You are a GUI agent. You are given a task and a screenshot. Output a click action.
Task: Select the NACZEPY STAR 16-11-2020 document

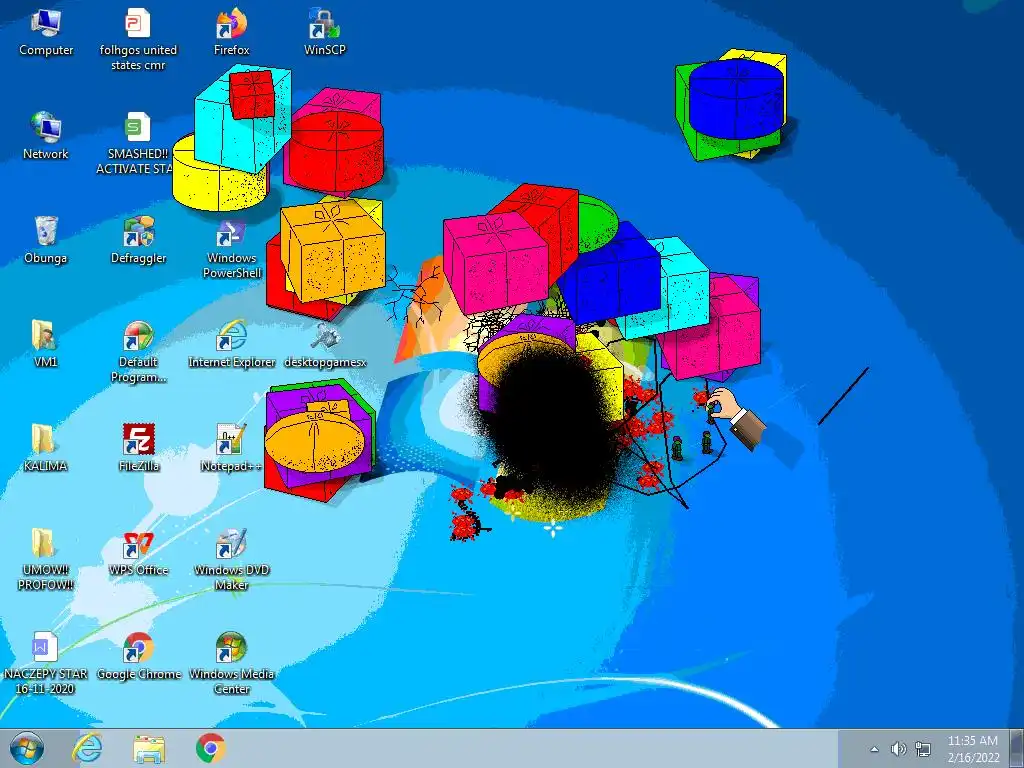pyautogui.click(x=45, y=662)
